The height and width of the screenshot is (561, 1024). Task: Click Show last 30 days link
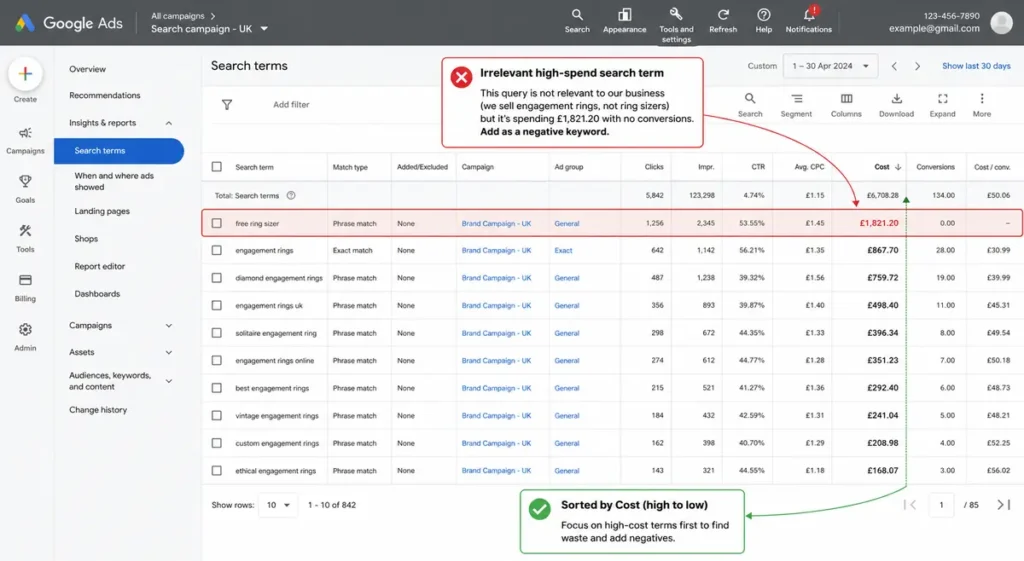(976, 66)
